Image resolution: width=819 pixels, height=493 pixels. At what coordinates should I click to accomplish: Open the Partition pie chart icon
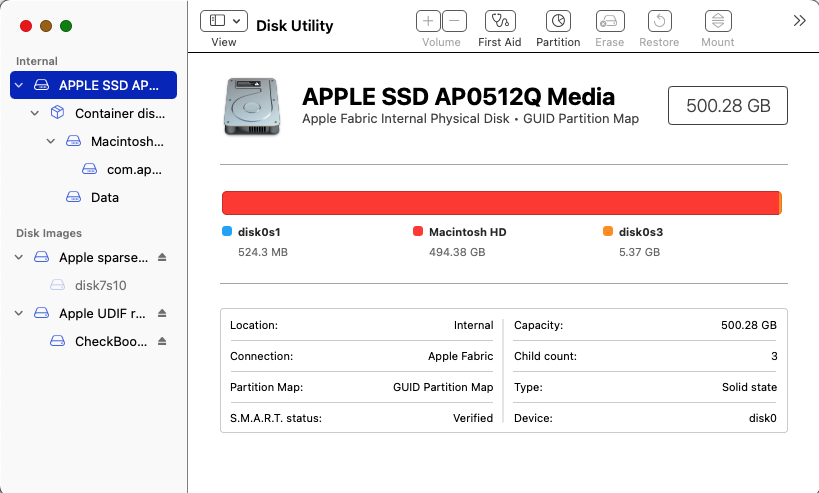[558, 21]
